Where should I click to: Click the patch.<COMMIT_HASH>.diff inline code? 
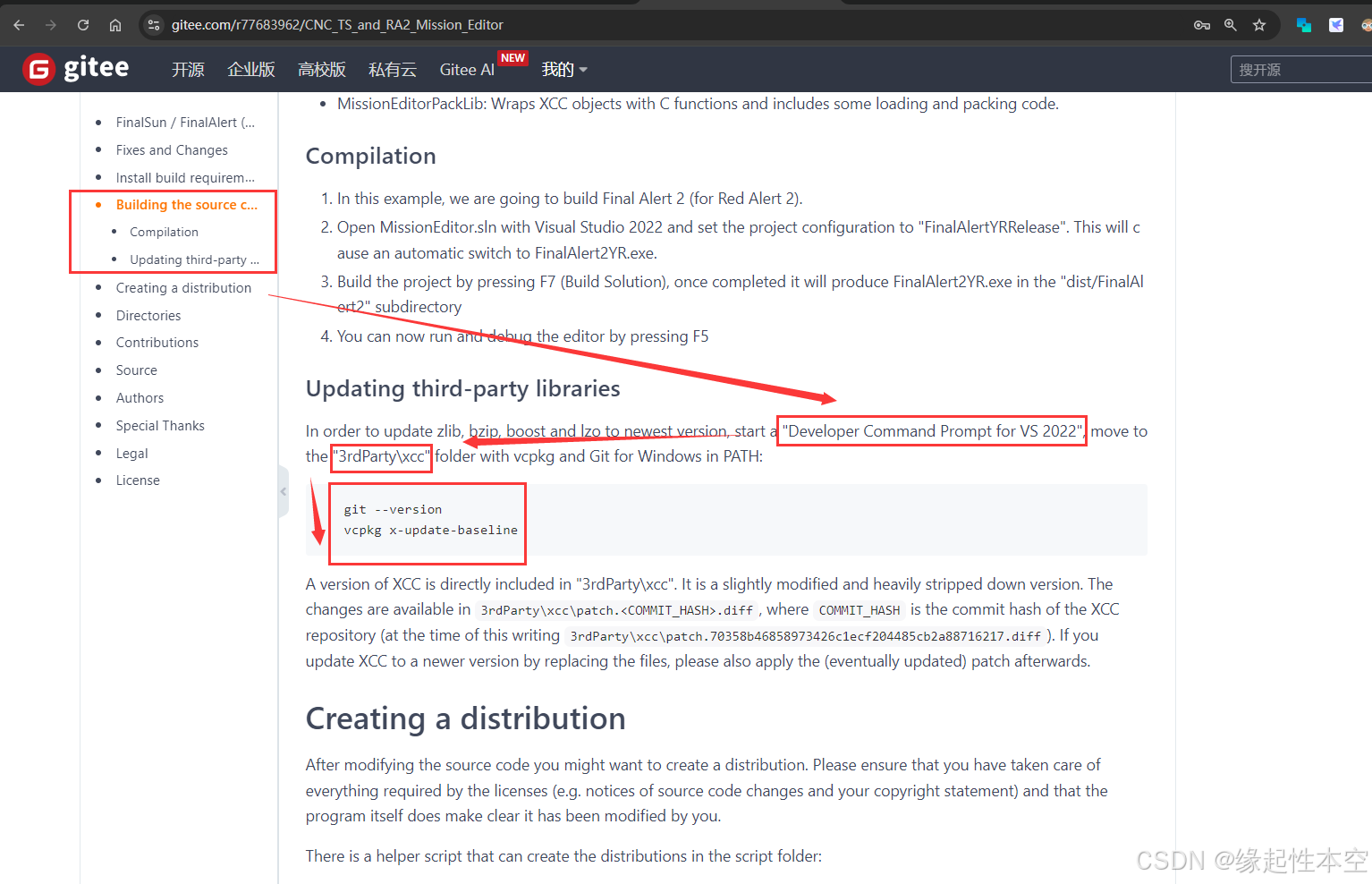click(617, 610)
